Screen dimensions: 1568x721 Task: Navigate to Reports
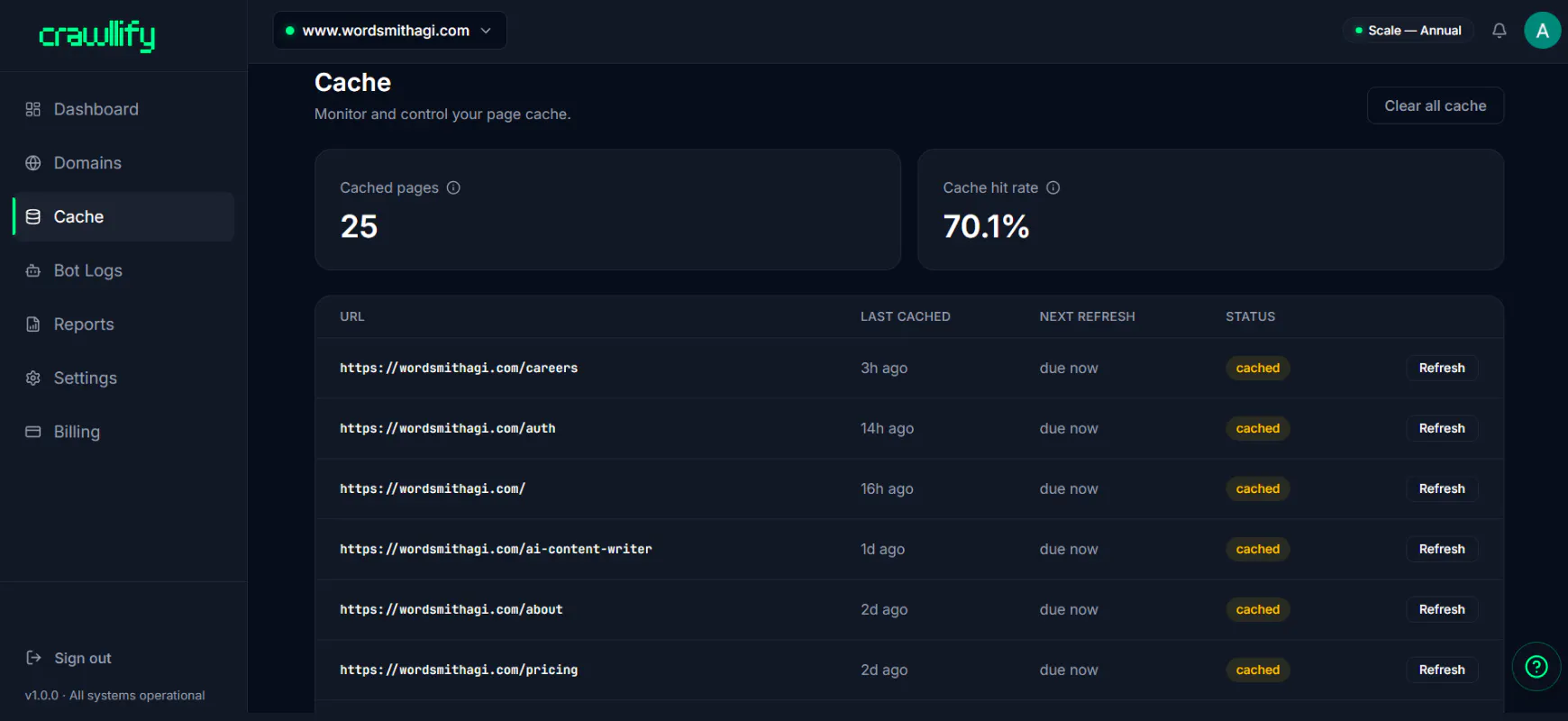(84, 324)
